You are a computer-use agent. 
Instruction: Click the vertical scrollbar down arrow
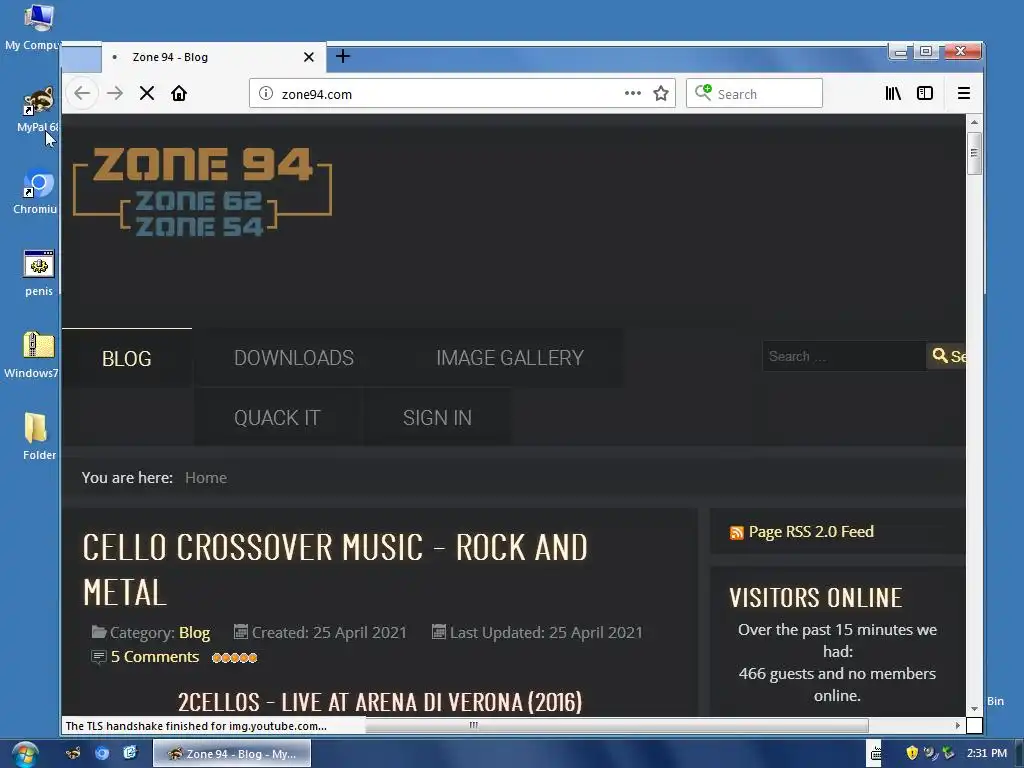point(974,708)
